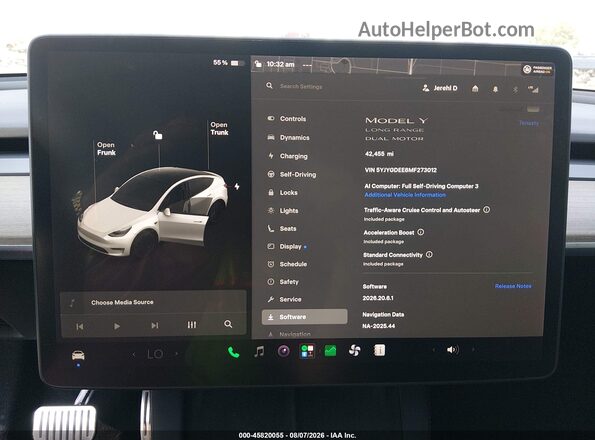Open the Phone app
Viewport: 595px width, 440px height.
click(233, 352)
